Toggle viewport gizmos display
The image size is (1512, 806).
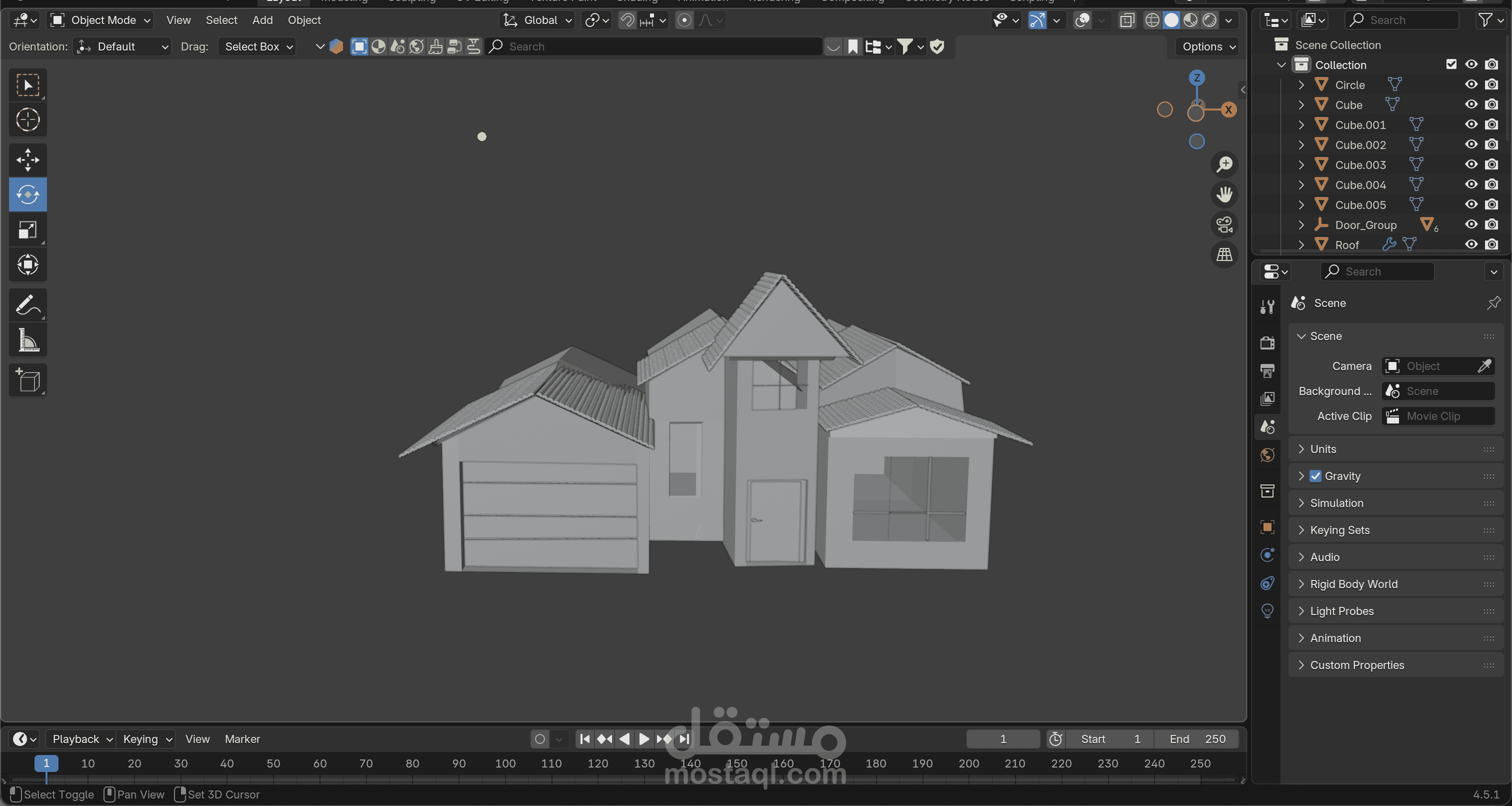click(1037, 20)
